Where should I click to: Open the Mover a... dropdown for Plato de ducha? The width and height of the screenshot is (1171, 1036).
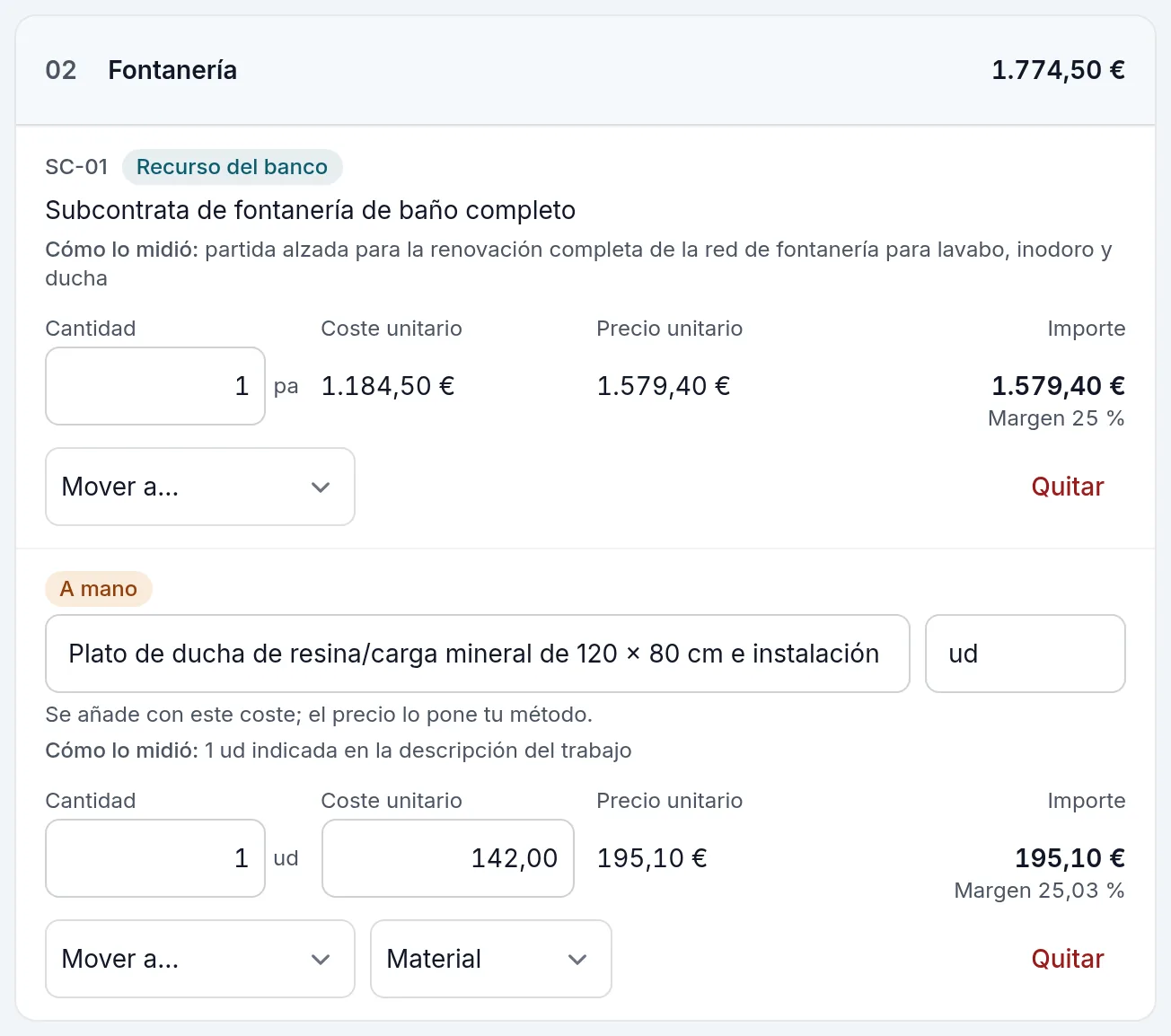[200, 959]
